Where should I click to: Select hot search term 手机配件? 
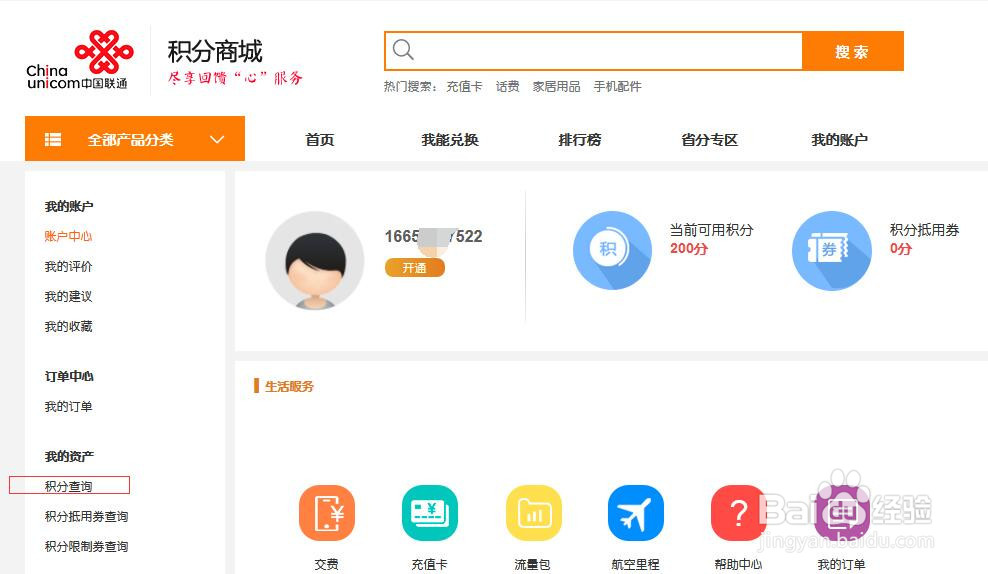[x=618, y=86]
